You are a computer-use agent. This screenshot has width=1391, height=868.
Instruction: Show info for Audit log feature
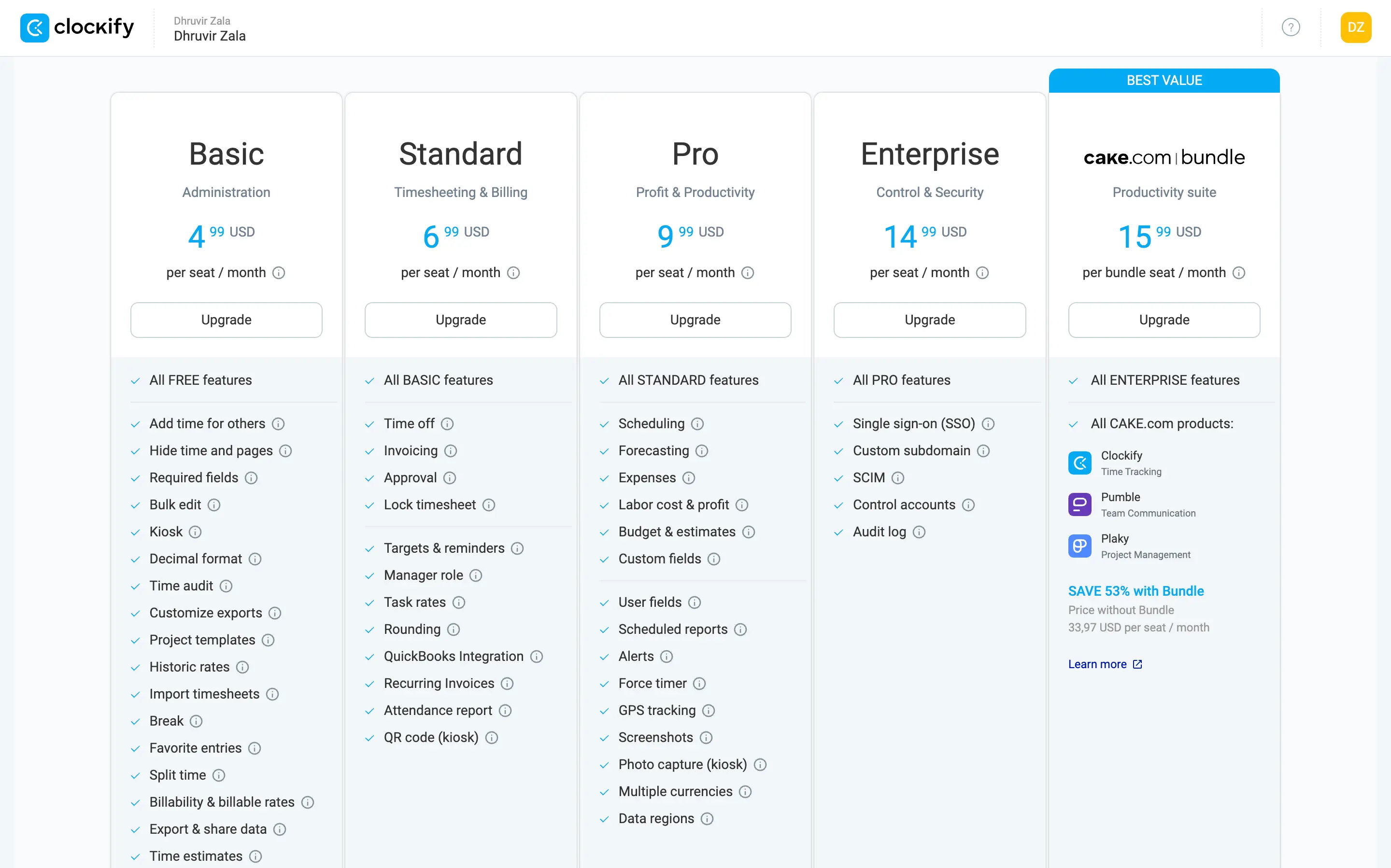919,532
